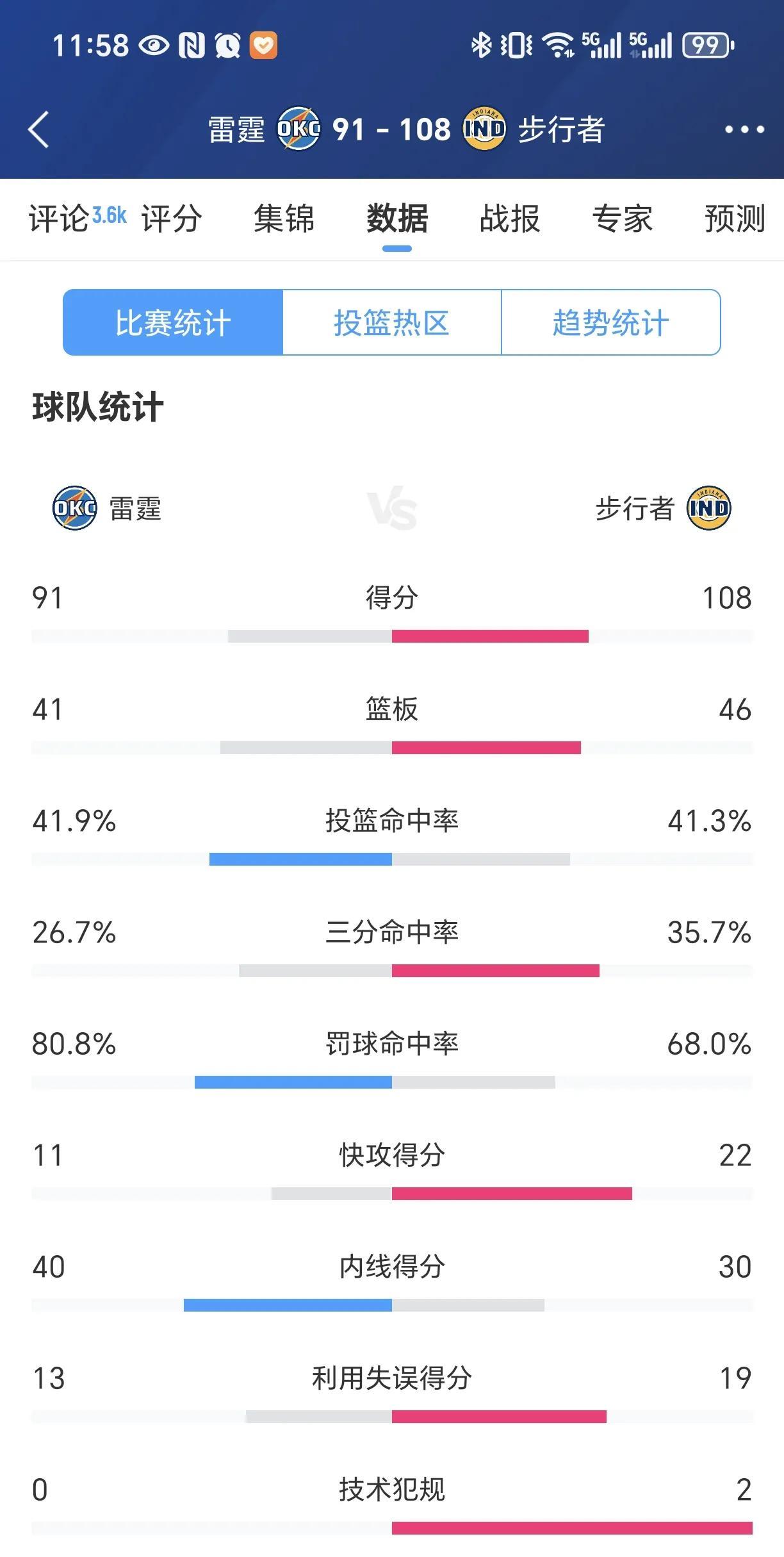Screen dimensions: 784x1557
Task: Tap OKC logo in team stats
Action: pos(74,508)
